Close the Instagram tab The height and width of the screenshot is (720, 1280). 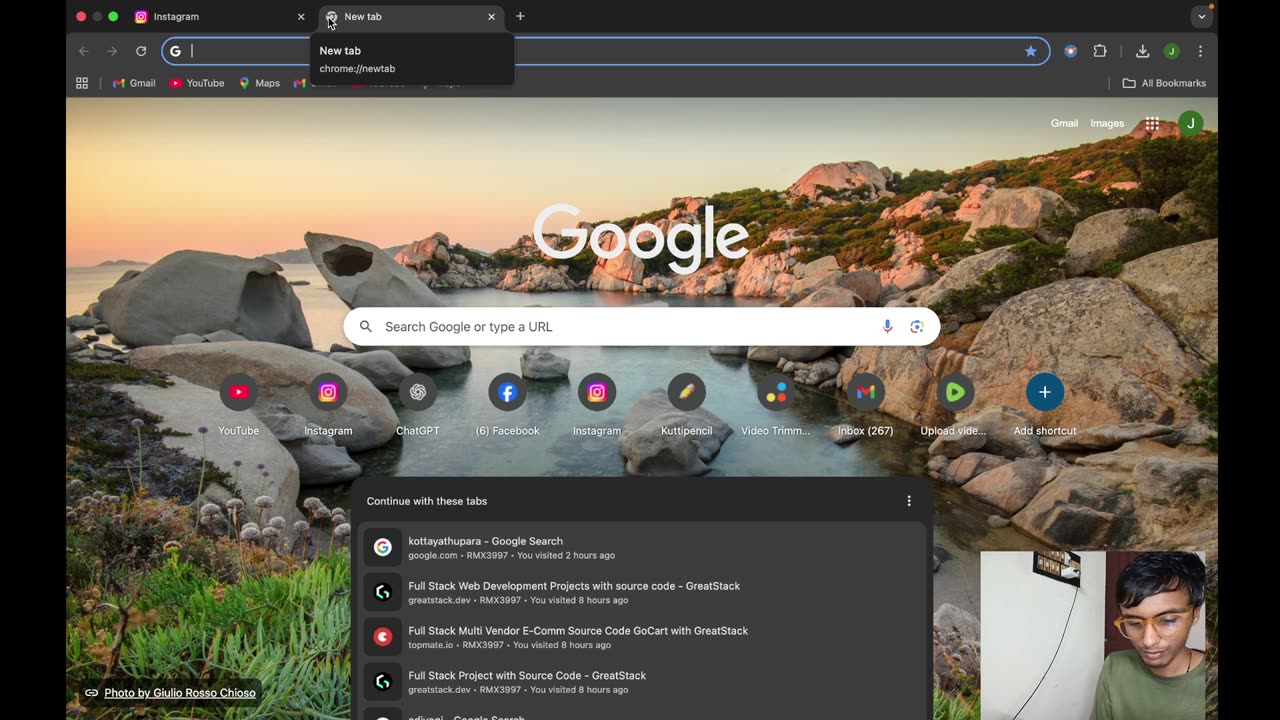(301, 17)
